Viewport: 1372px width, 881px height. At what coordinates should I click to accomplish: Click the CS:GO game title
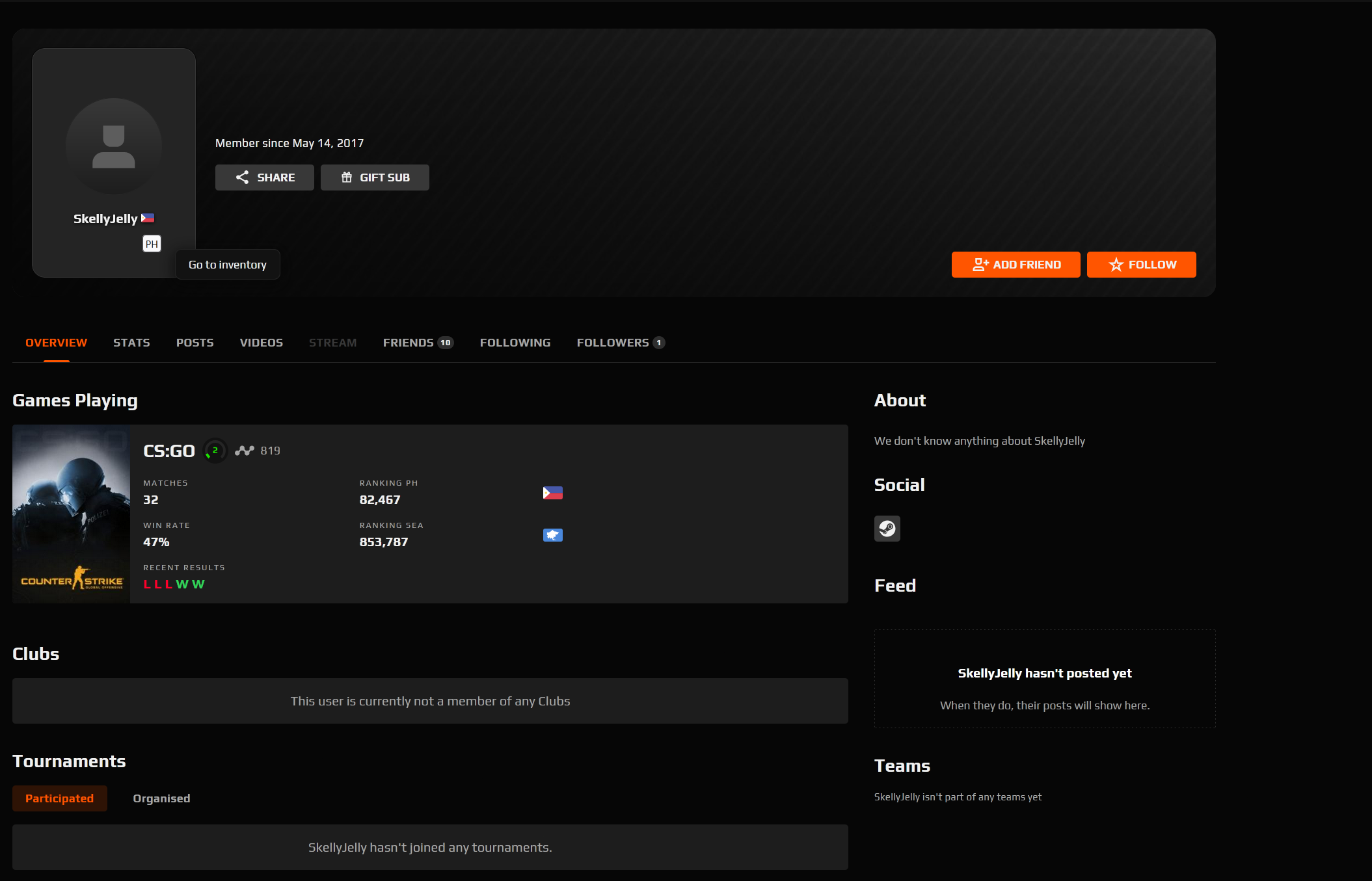[169, 451]
